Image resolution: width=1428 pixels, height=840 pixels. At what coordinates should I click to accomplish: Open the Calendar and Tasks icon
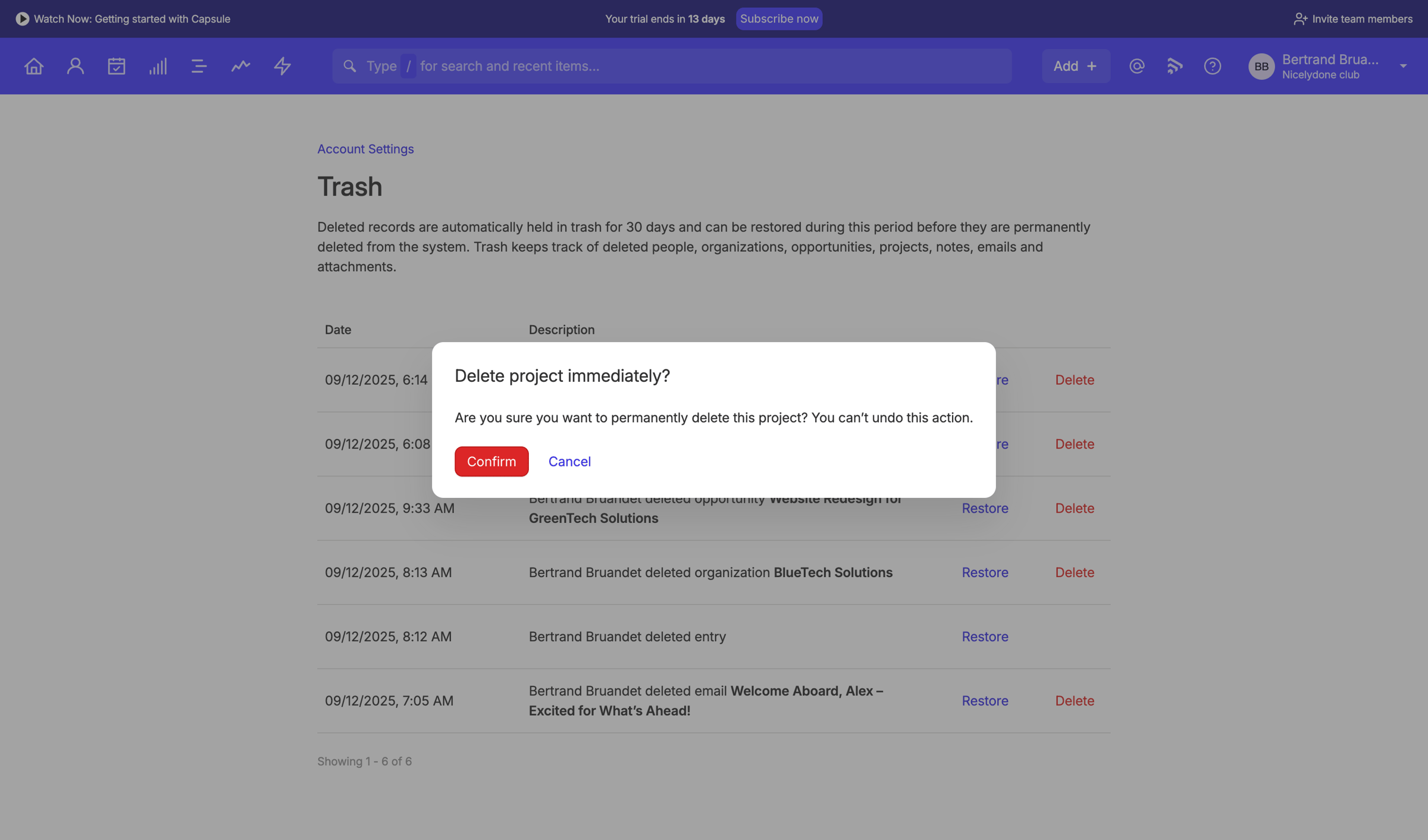pos(117,66)
